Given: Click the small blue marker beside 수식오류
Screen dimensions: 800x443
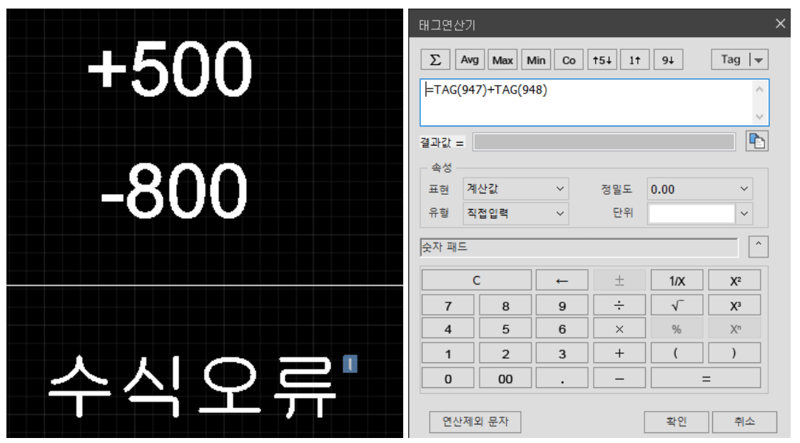Looking at the screenshot, I should tap(350, 363).
